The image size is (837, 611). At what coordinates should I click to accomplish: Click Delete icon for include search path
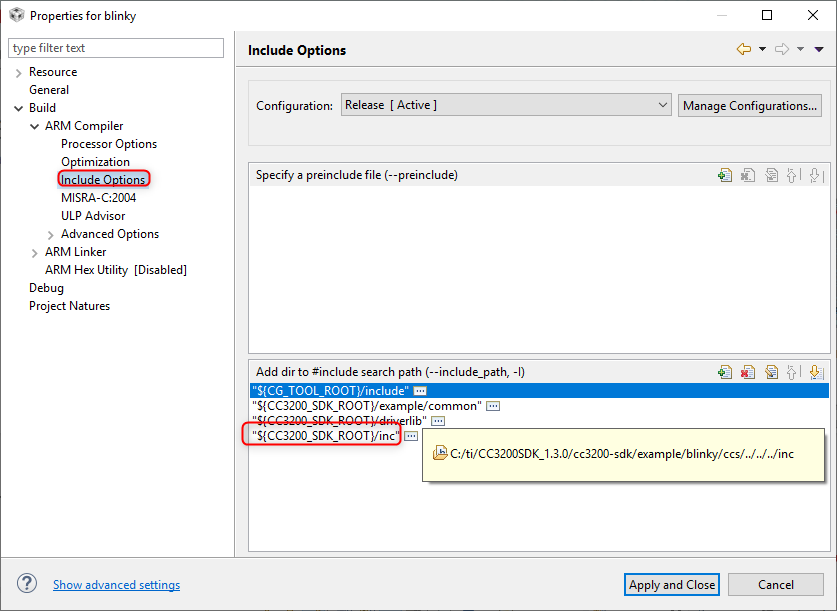748,372
